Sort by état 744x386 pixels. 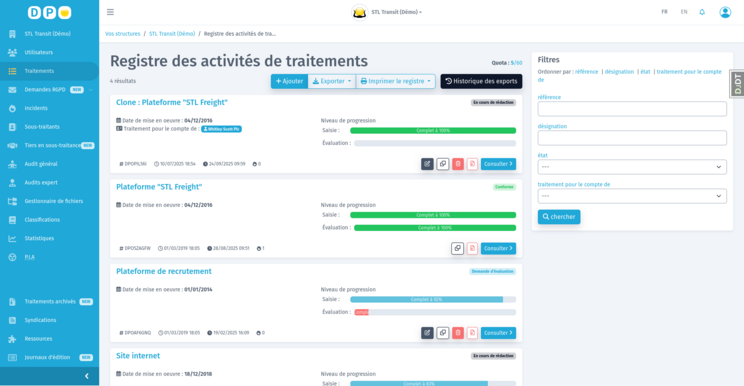pos(645,72)
